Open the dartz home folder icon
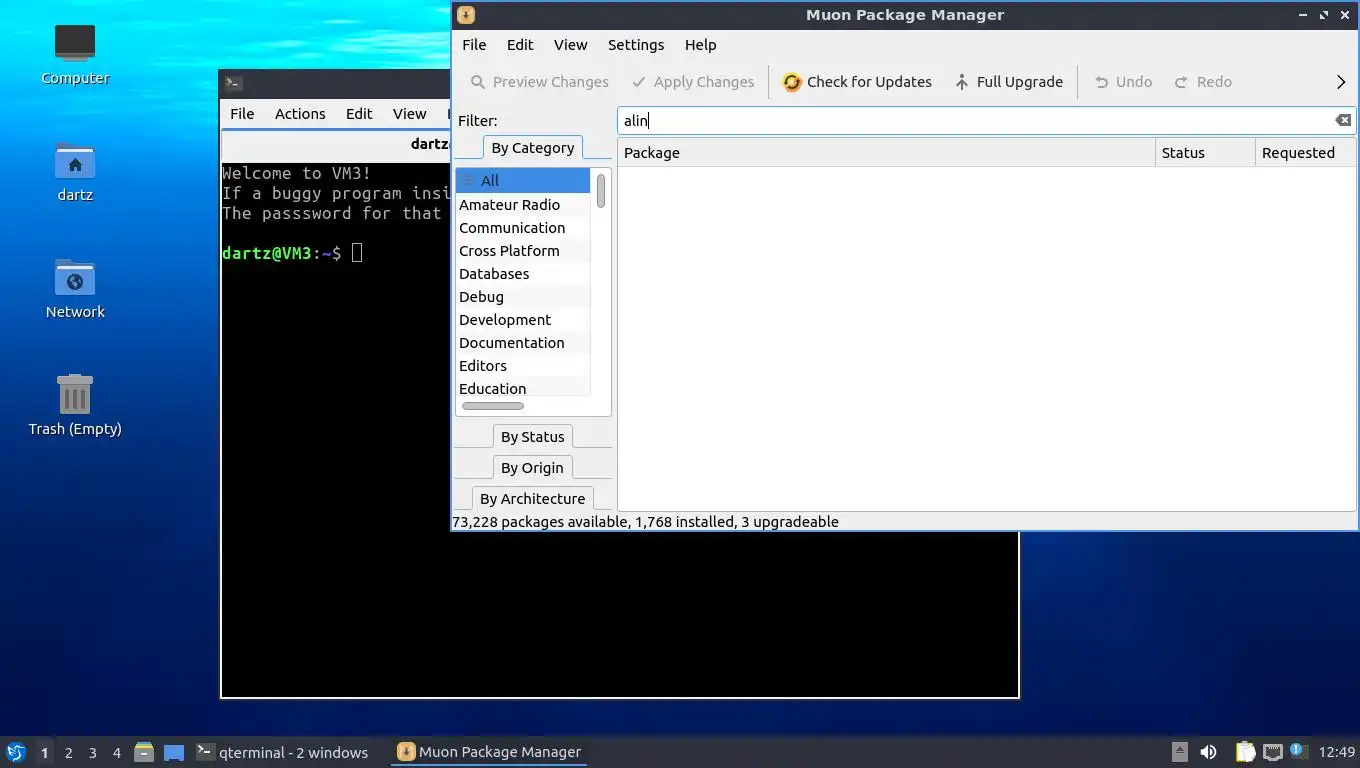 point(75,172)
